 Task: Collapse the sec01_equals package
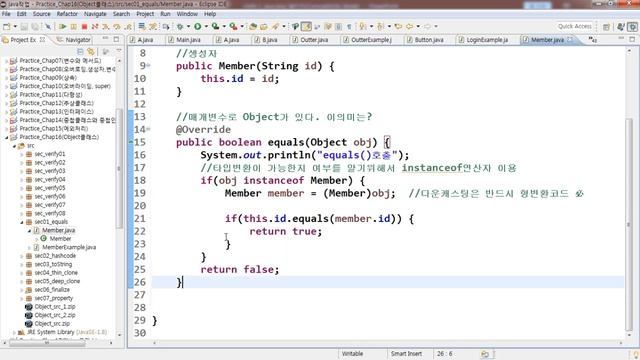(x=22, y=222)
